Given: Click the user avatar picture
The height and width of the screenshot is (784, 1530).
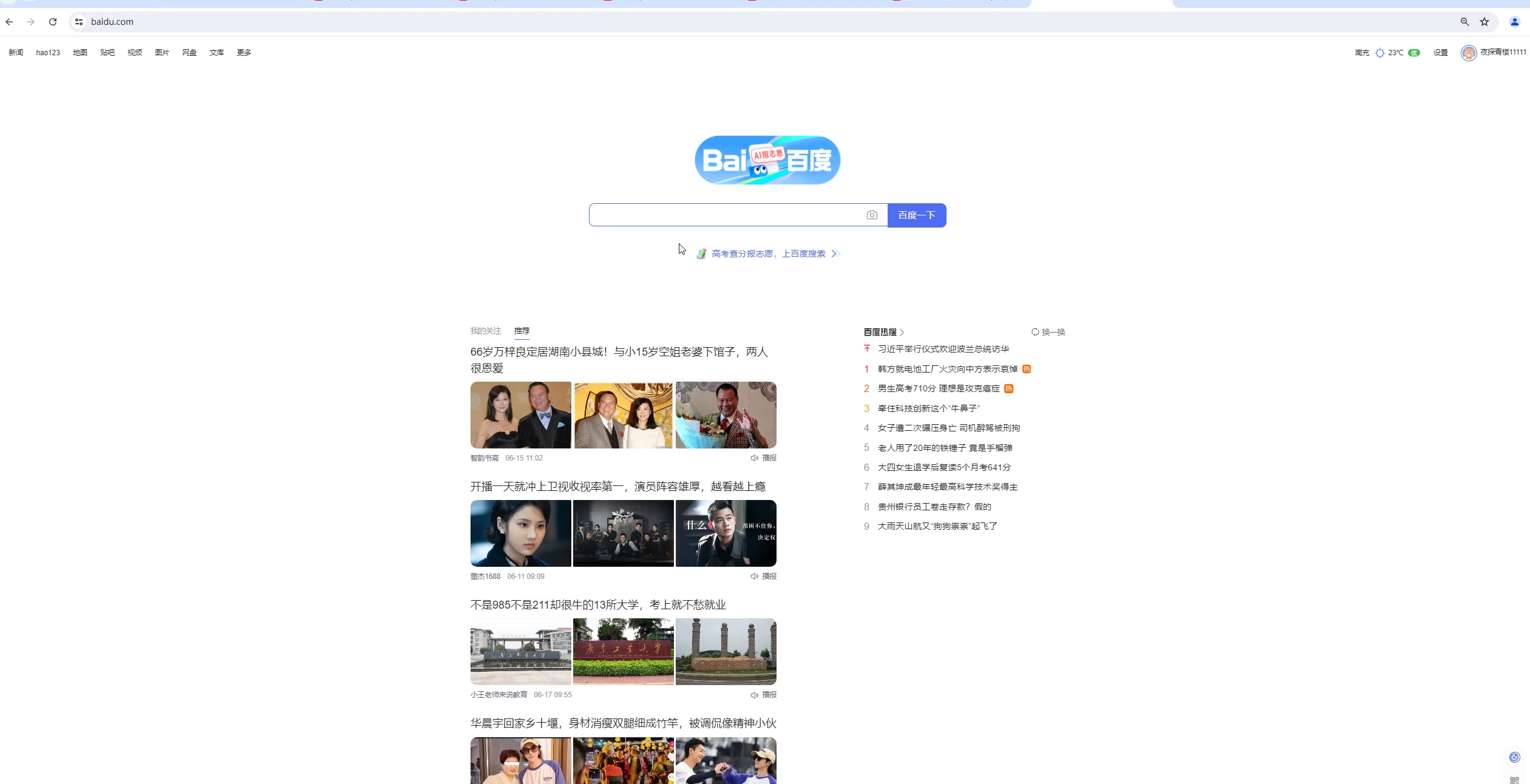Looking at the screenshot, I should pyautogui.click(x=1468, y=53).
